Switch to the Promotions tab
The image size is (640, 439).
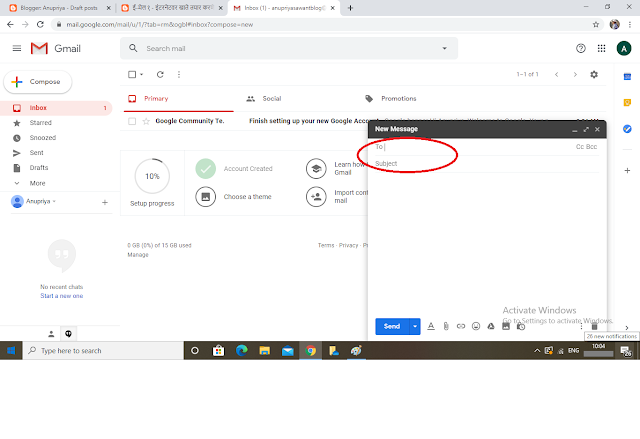tap(391, 99)
